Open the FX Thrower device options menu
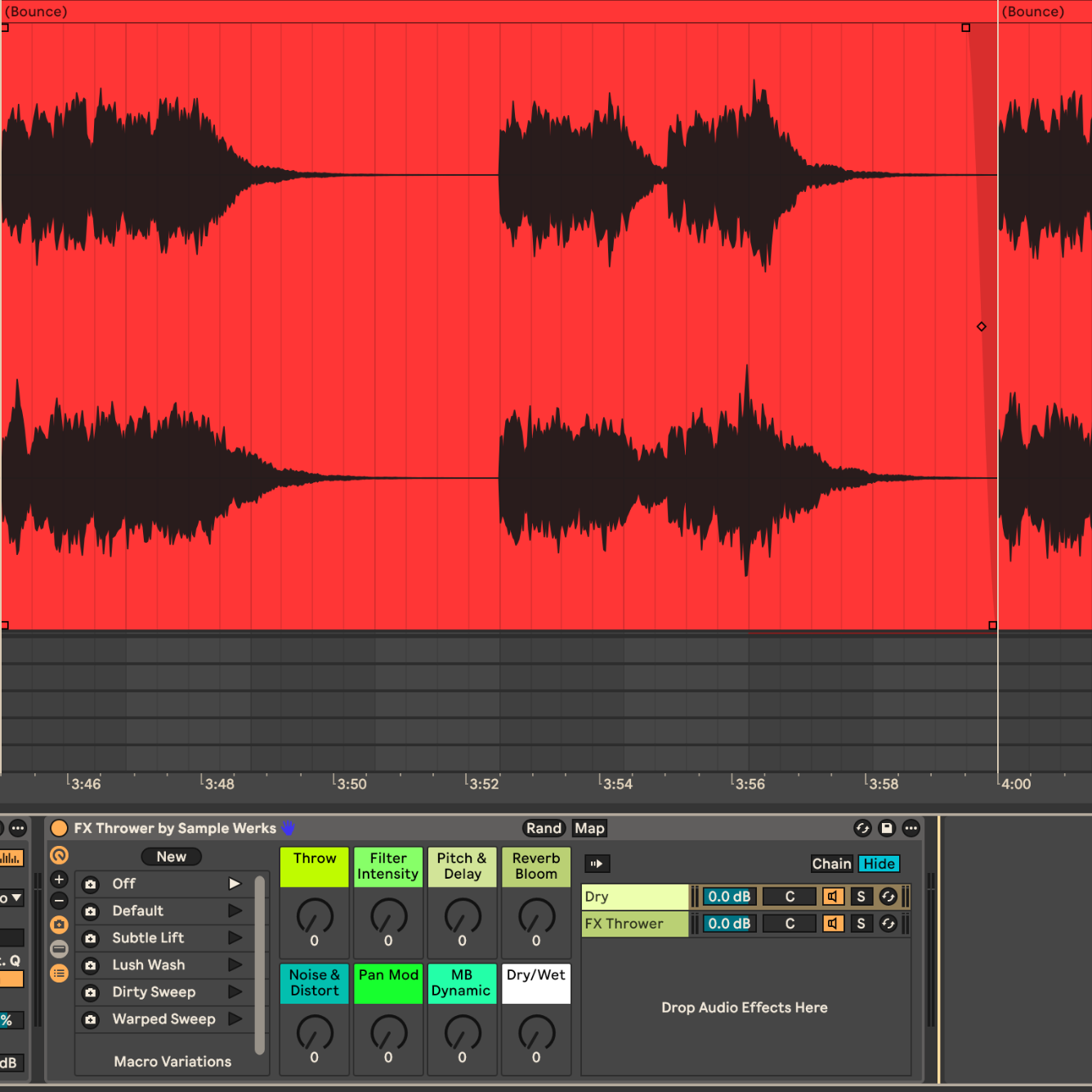Viewport: 1092px width, 1092px height. pyautogui.click(x=911, y=828)
